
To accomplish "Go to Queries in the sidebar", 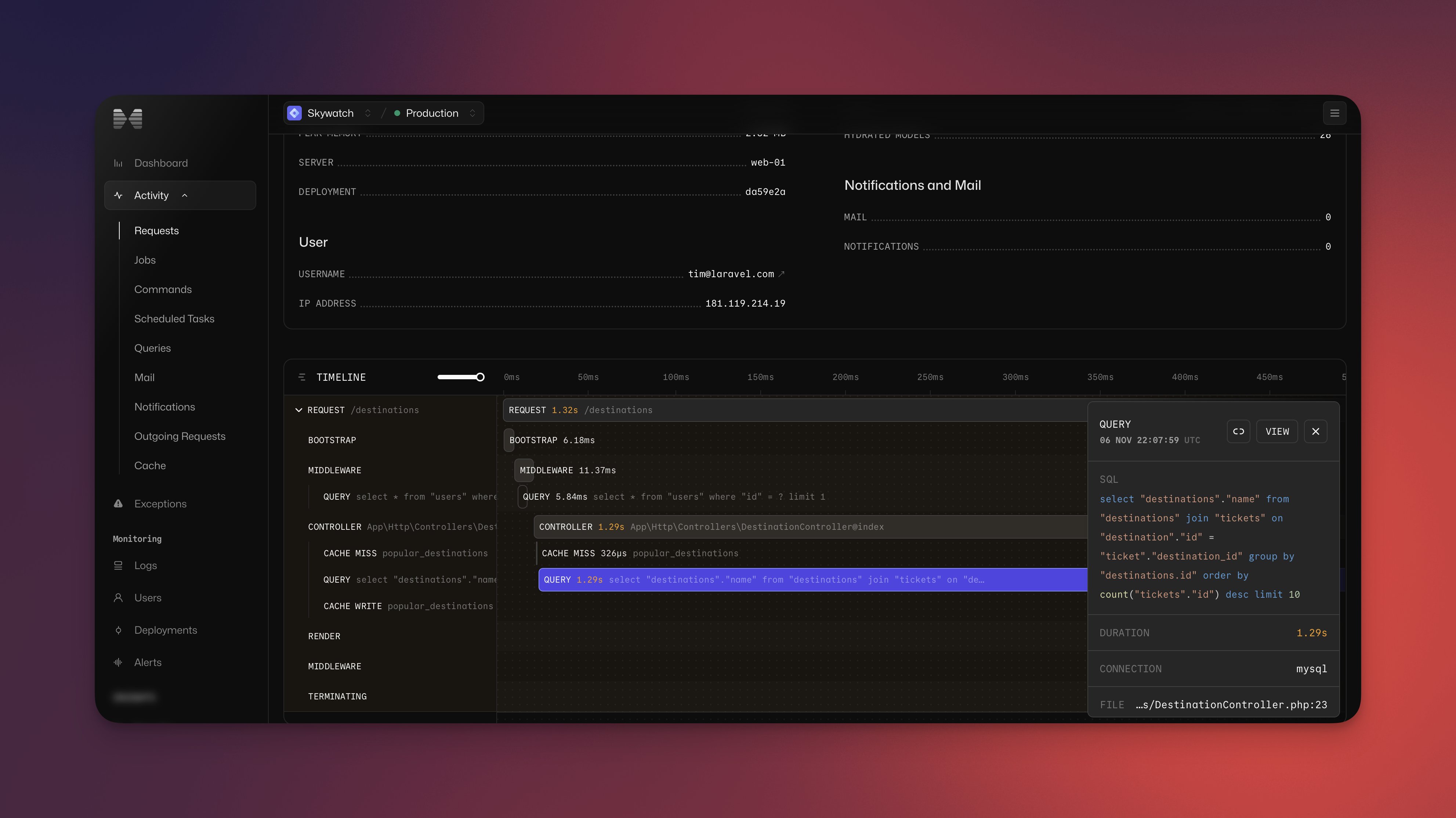I will 153,348.
